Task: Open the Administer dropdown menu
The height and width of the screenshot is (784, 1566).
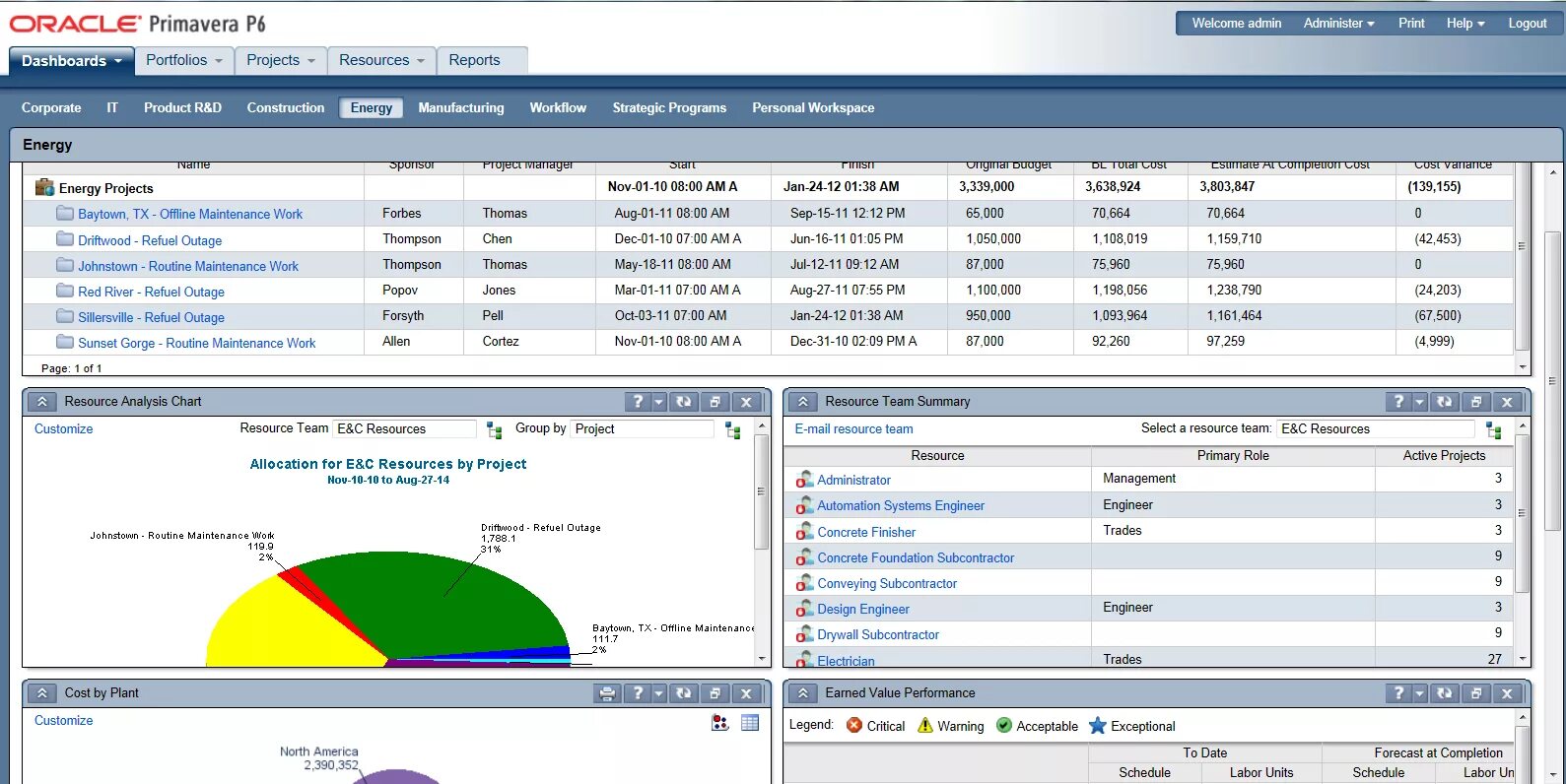Action: [1338, 24]
